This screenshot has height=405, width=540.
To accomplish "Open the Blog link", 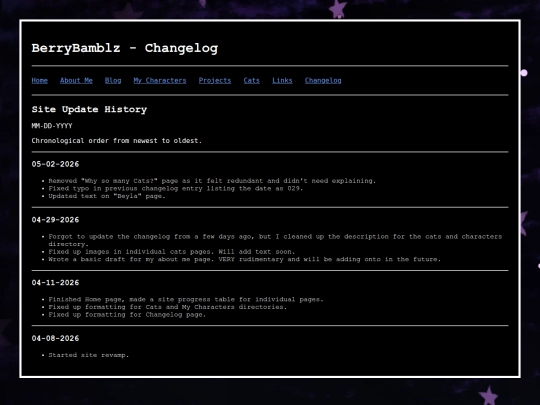I will click(113, 81).
